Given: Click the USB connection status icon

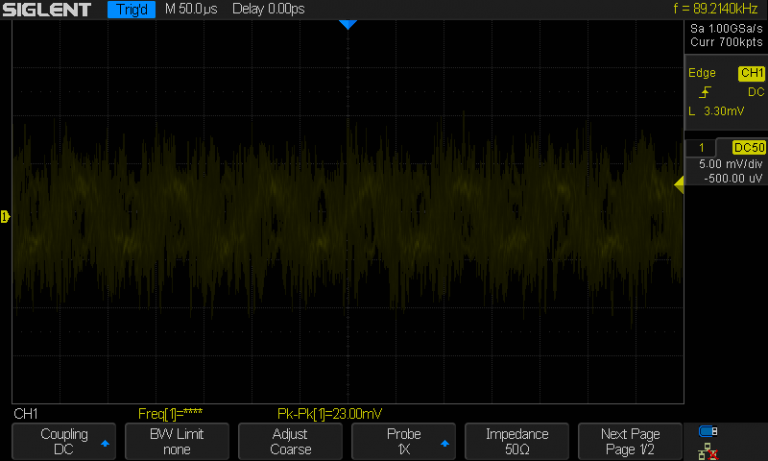Looking at the screenshot, I should [708, 432].
